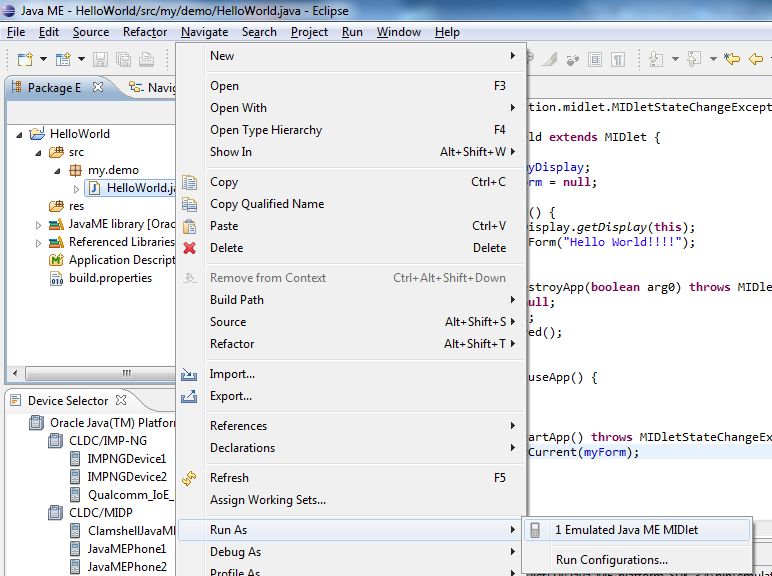Open the Build Path submenu
The height and width of the screenshot is (576, 772).
coord(351,300)
